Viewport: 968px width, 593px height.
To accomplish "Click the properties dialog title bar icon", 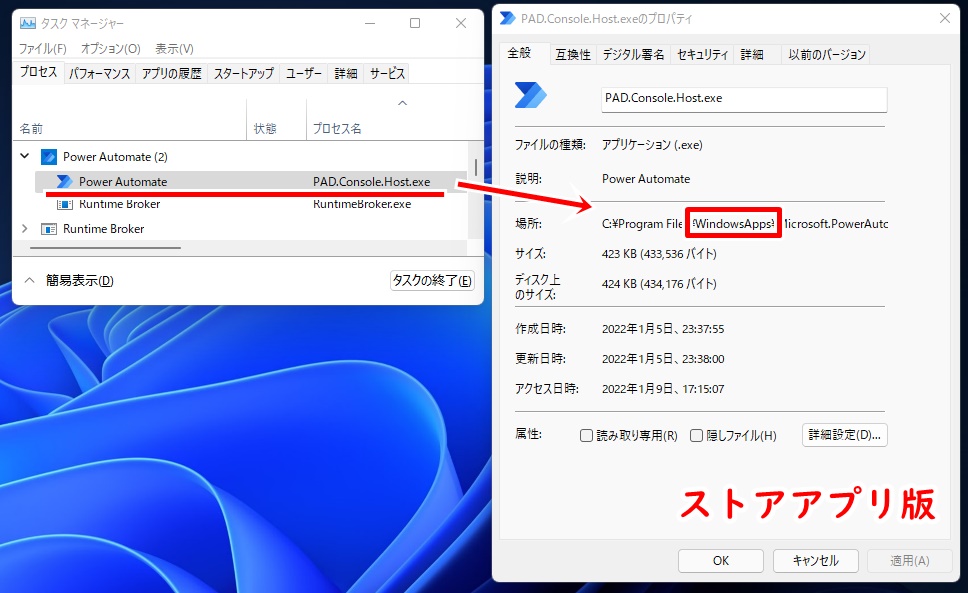I will (x=507, y=19).
